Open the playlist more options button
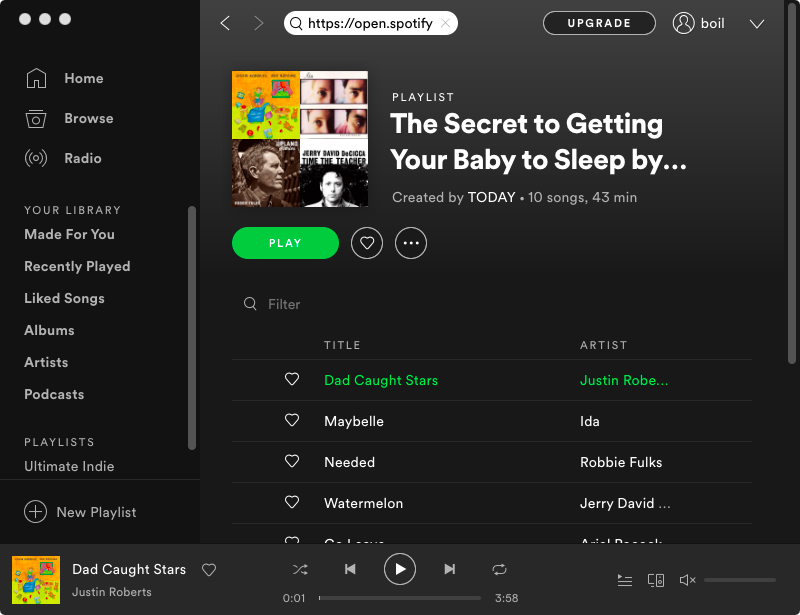 pyautogui.click(x=411, y=243)
